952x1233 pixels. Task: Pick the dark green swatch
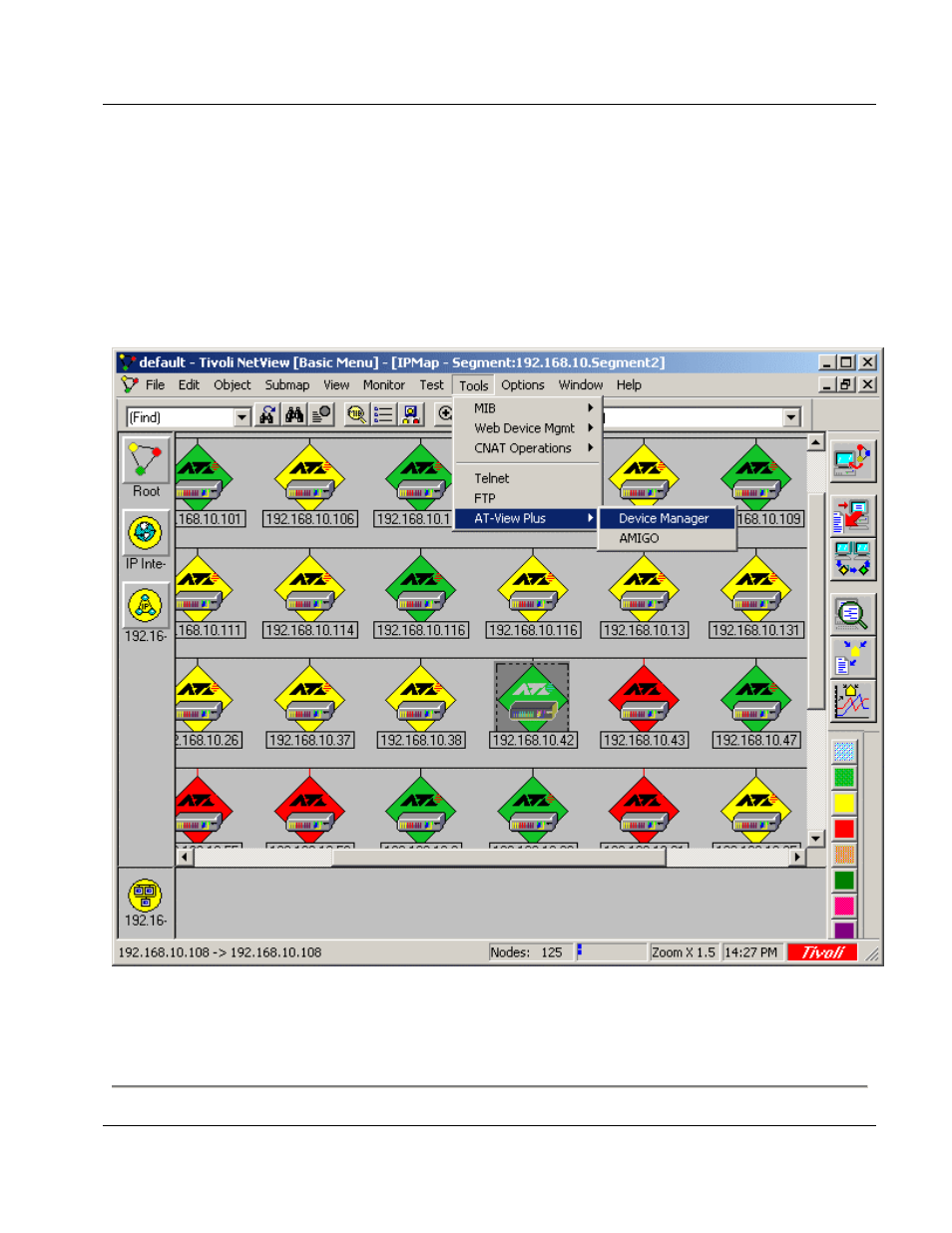pos(844,881)
